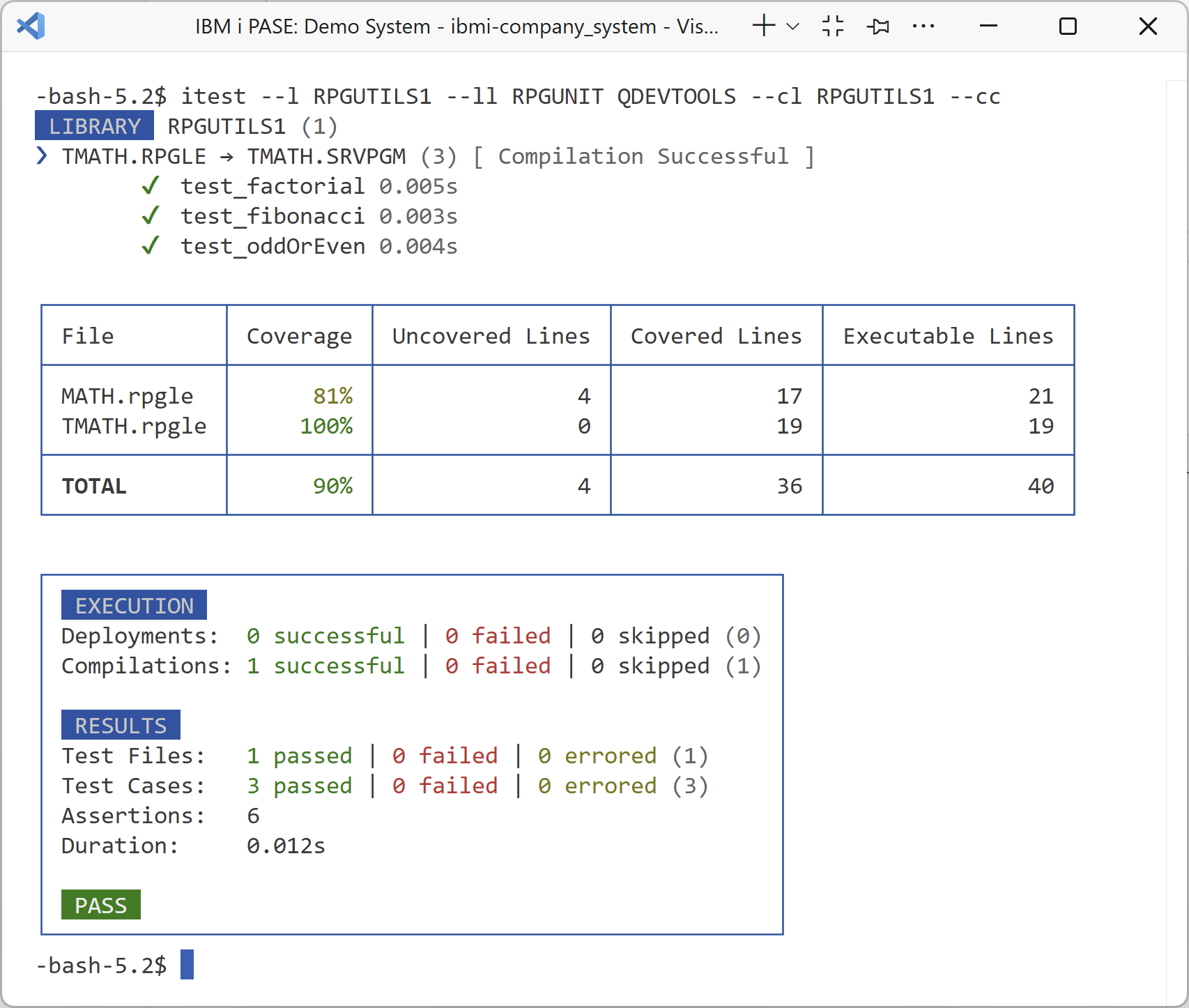The image size is (1189, 1008).
Task: Restore terminal back into the editor panel
Action: coord(831,26)
